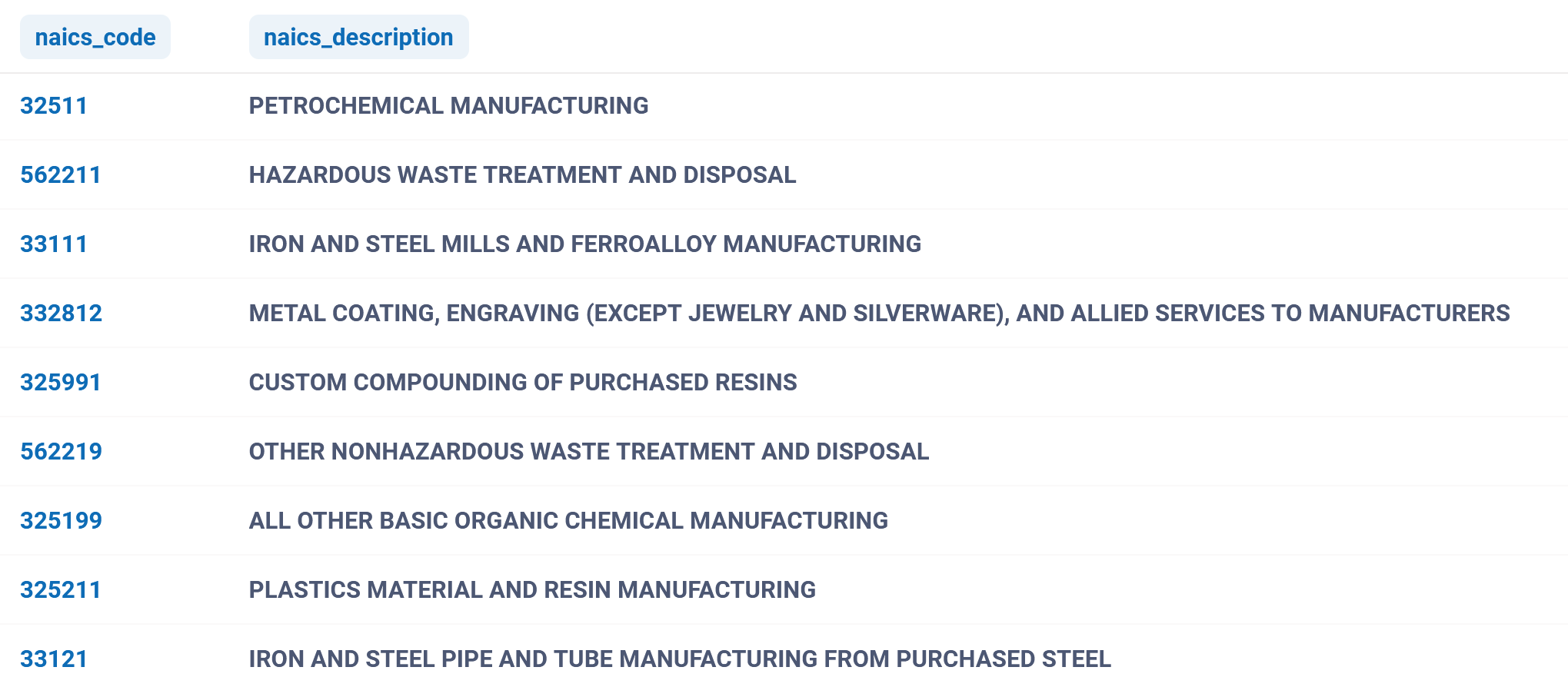Image resolution: width=1568 pixels, height=687 pixels.
Task: Select Other Nonhazardous Waste Treatment description
Action: [588, 452]
